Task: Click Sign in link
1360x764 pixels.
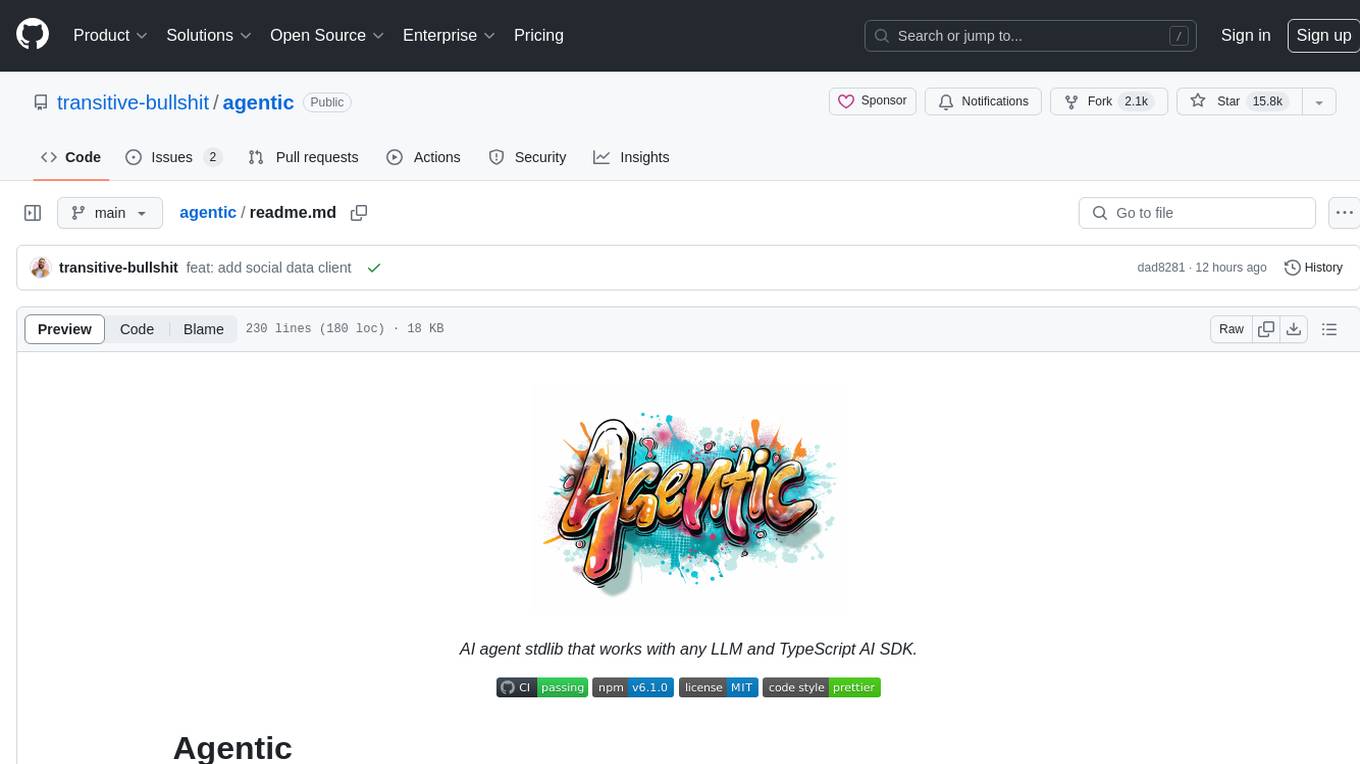Action: (x=1246, y=35)
